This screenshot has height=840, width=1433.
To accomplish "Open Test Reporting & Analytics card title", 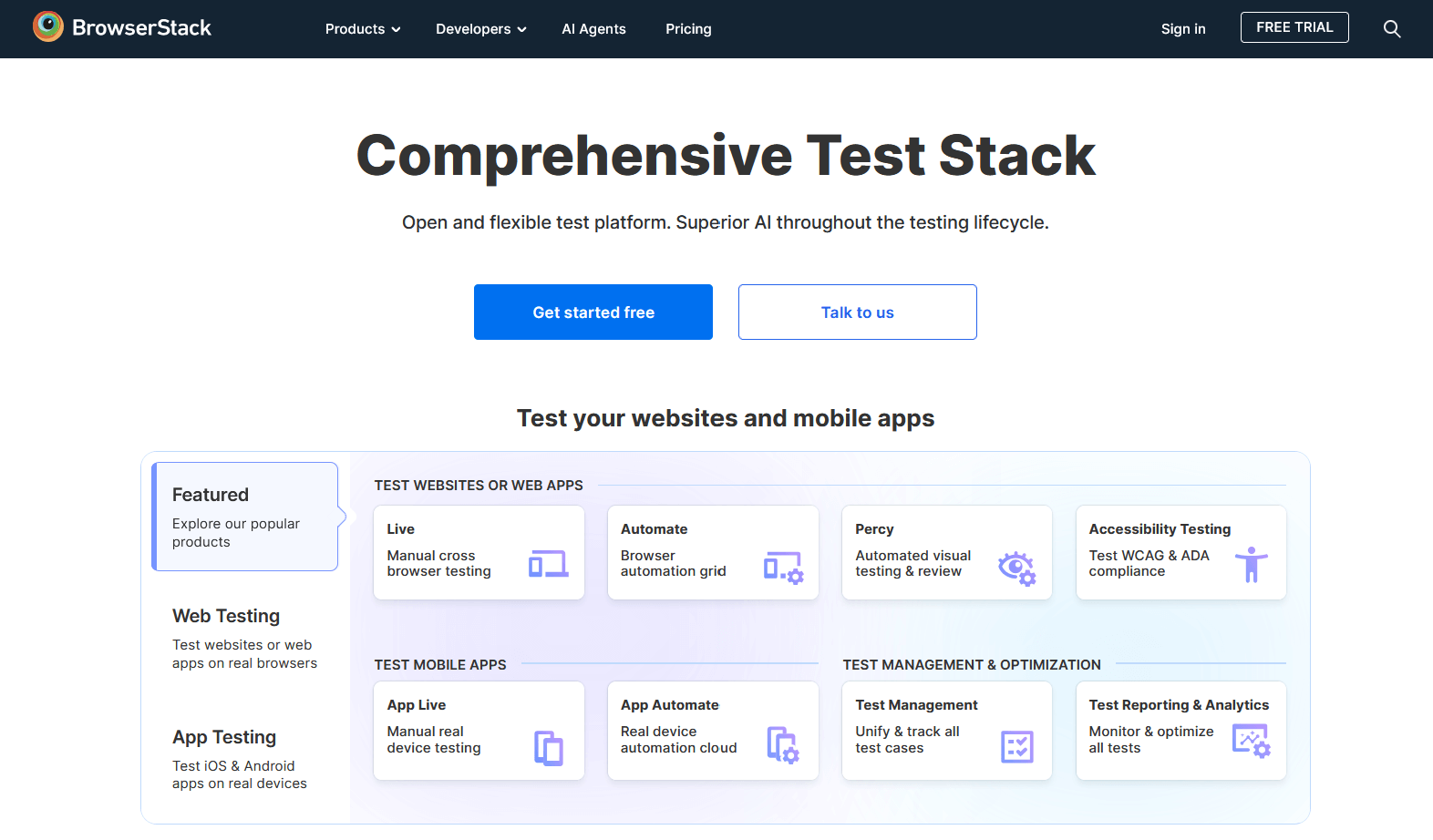I will tap(1179, 705).
